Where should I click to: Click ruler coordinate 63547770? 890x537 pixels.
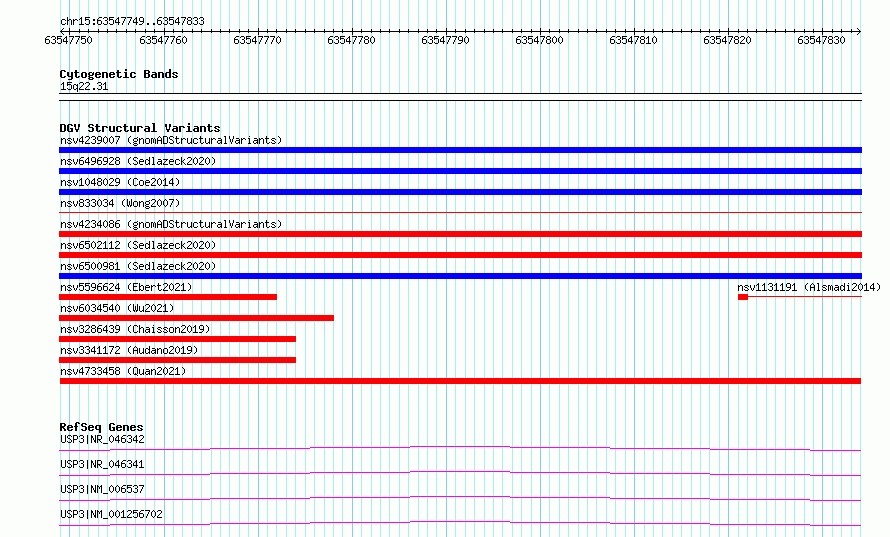[x=257, y=40]
